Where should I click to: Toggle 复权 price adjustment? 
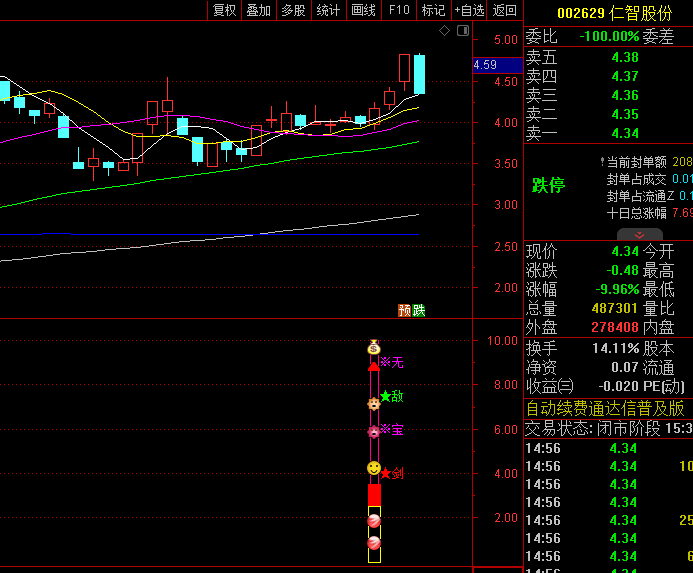coord(224,10)
